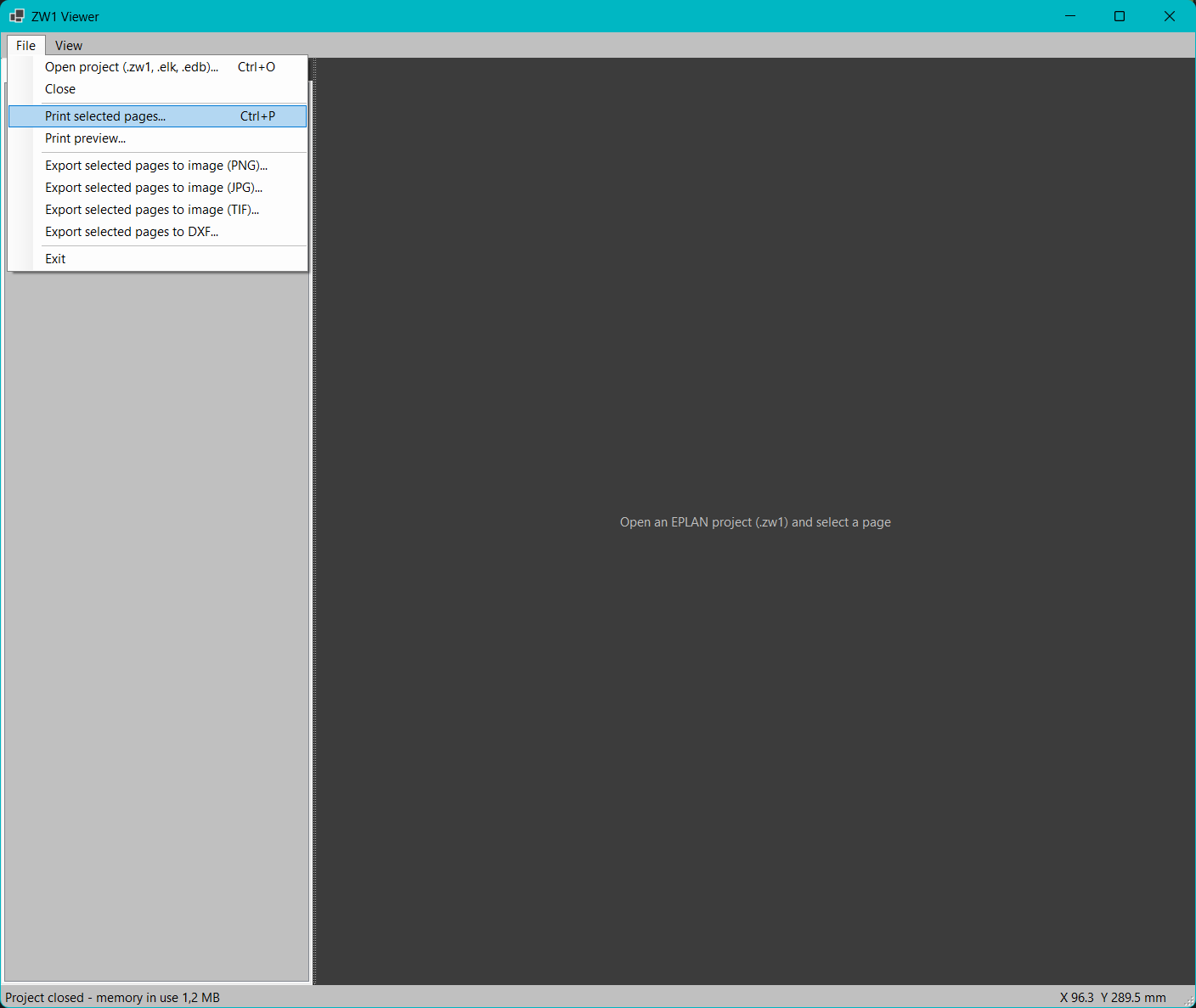Click the ZW1 Viewer app icon
1196x1008 pixels.
(17, 16)
